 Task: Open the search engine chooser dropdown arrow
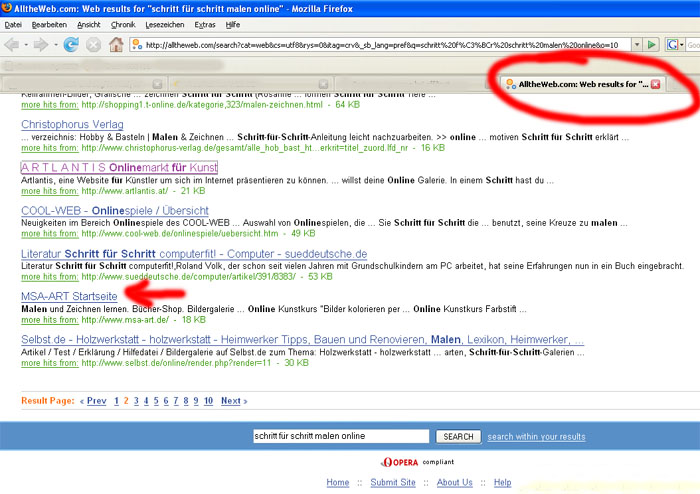[681, 45]
